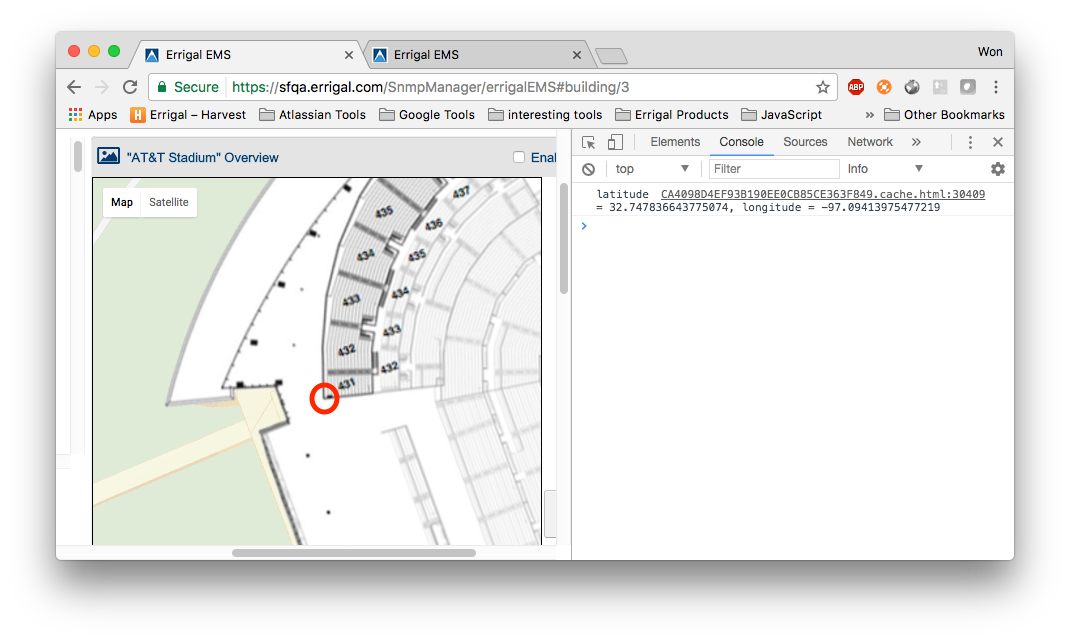Screen dimensions: 1070x640
Task: Click the AdBlock Plus extension icon
Action: point(856,87)
